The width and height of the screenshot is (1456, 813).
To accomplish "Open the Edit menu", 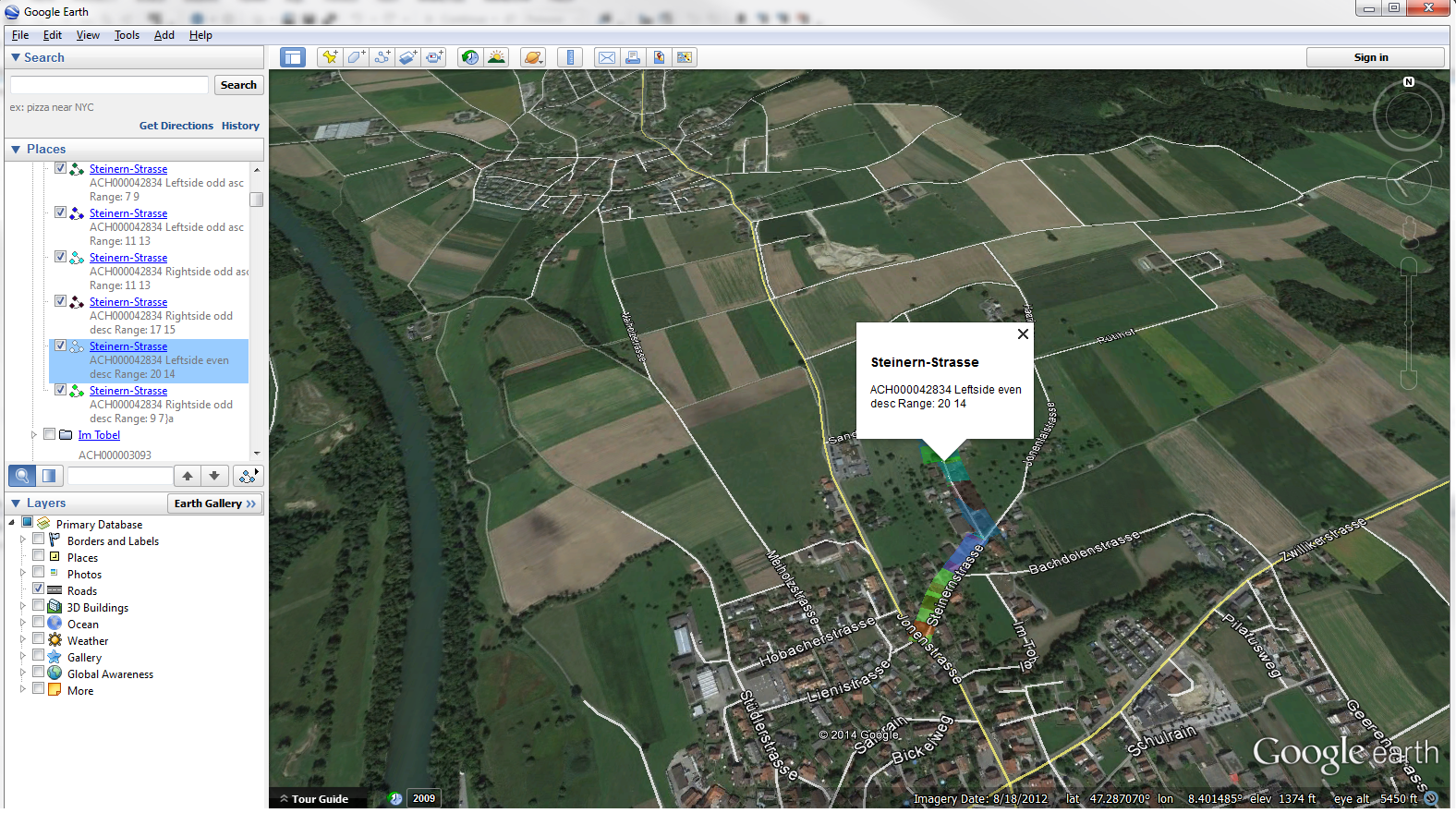I will tap(53, 35).
